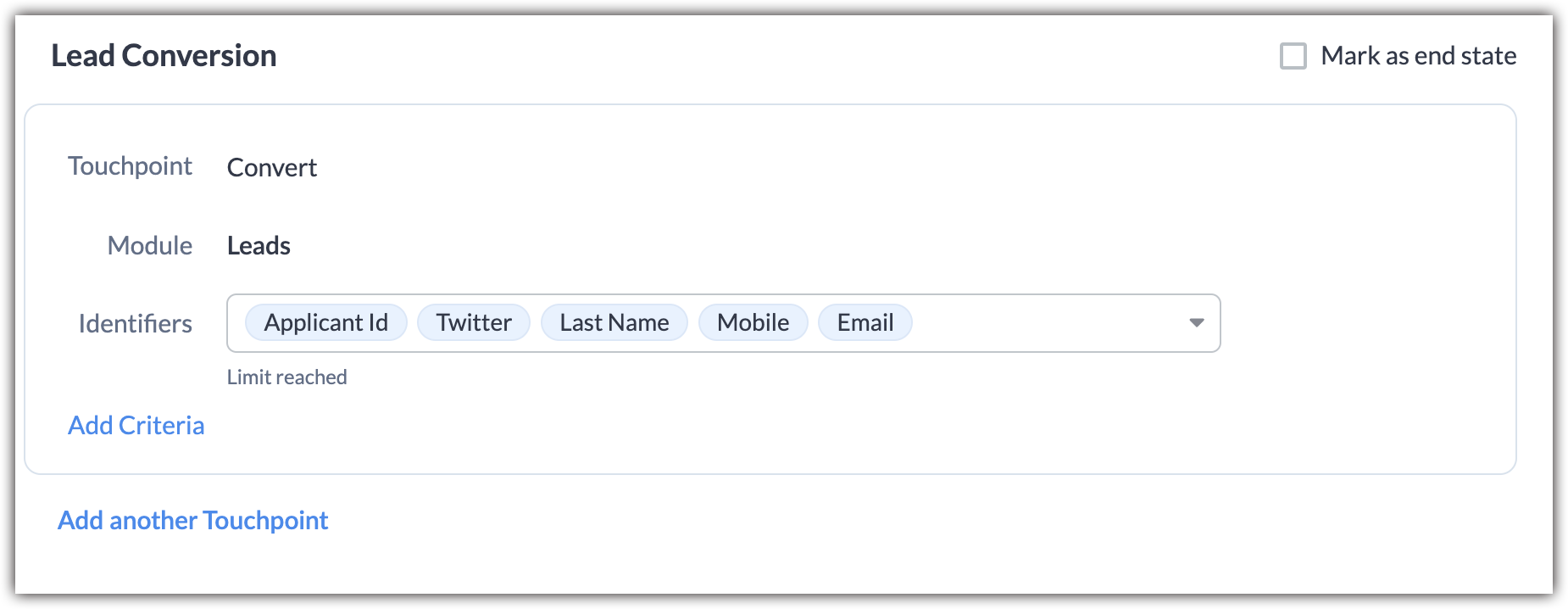1568x609 pixels.
Task: Click the Add another Touchpoint link
Action: (192, 520)
